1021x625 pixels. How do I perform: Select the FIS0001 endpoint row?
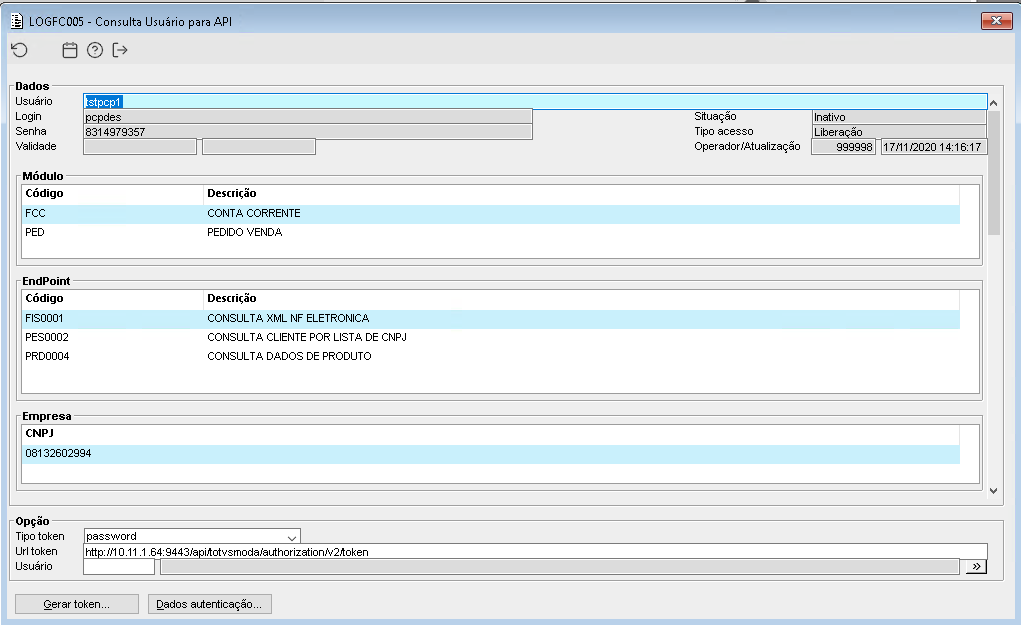coord(491,318)
